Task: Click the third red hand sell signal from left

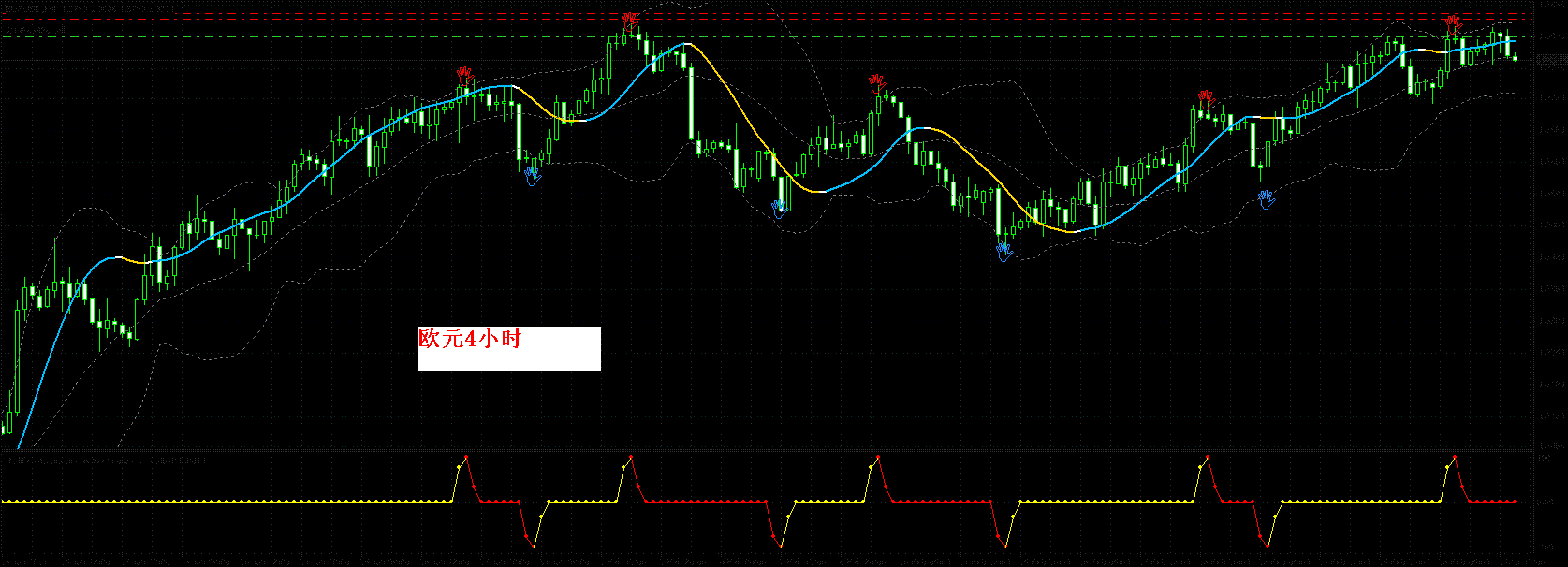Action: point(877,82)
